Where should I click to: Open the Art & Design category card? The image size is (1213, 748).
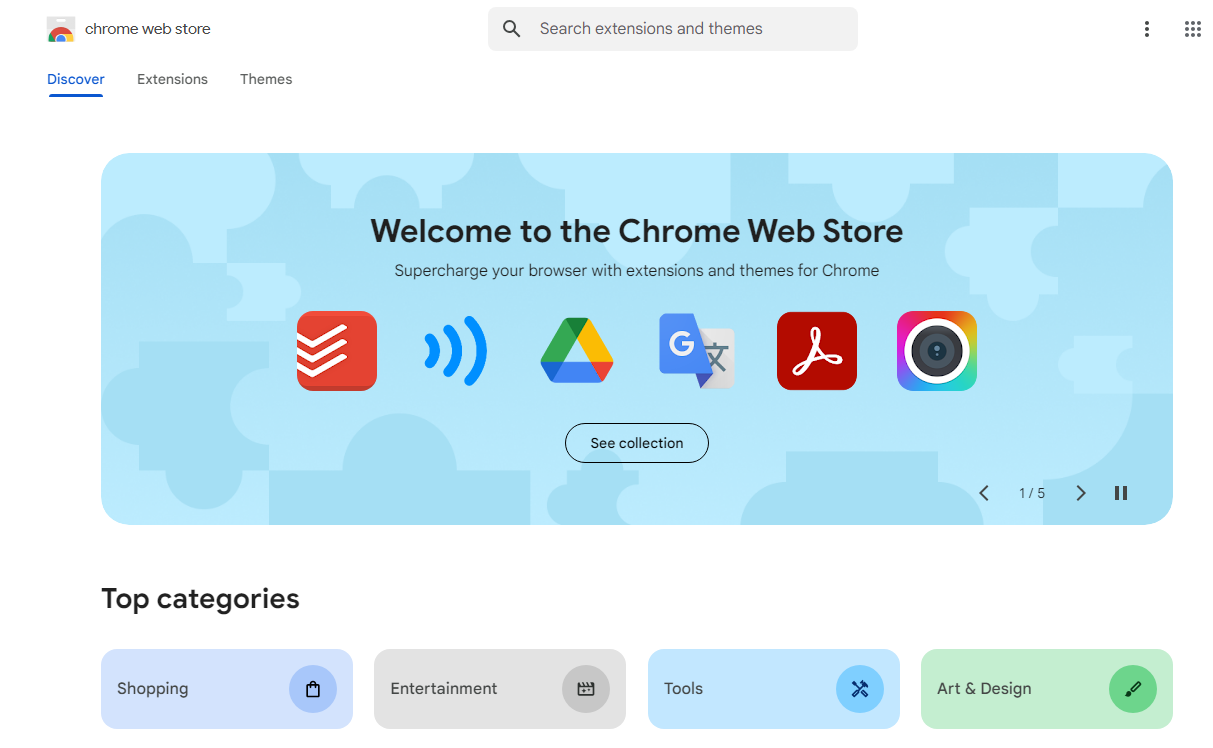1047,689
